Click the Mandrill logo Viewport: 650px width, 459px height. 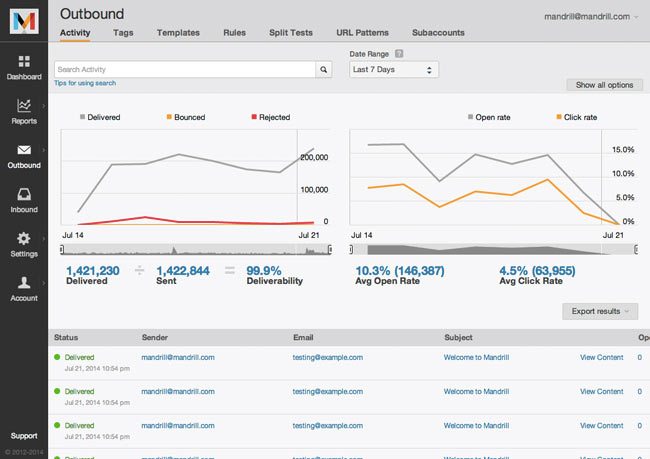click(24, 21)
